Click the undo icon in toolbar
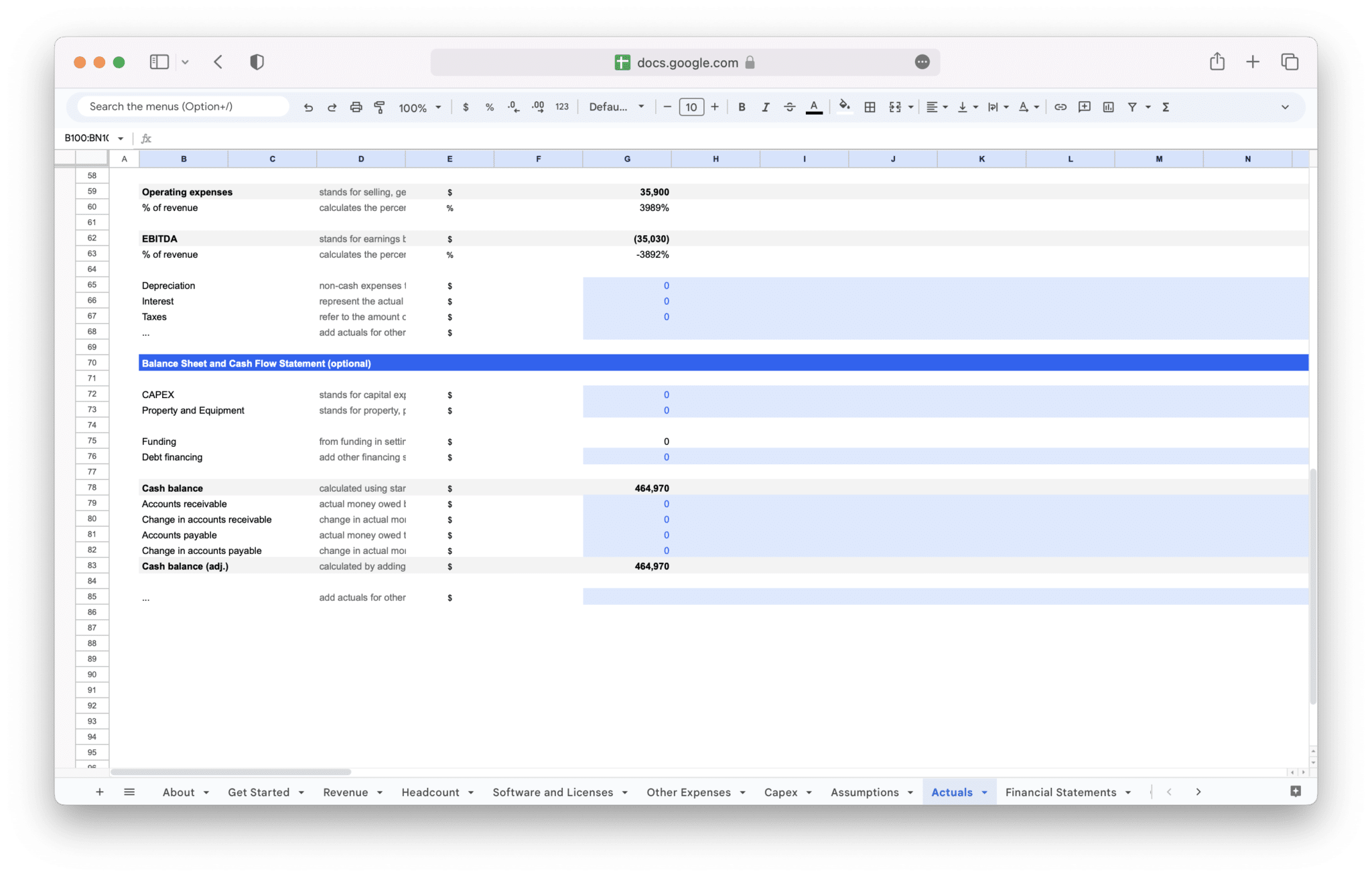Screen dimensions: 1372x877 308,107
